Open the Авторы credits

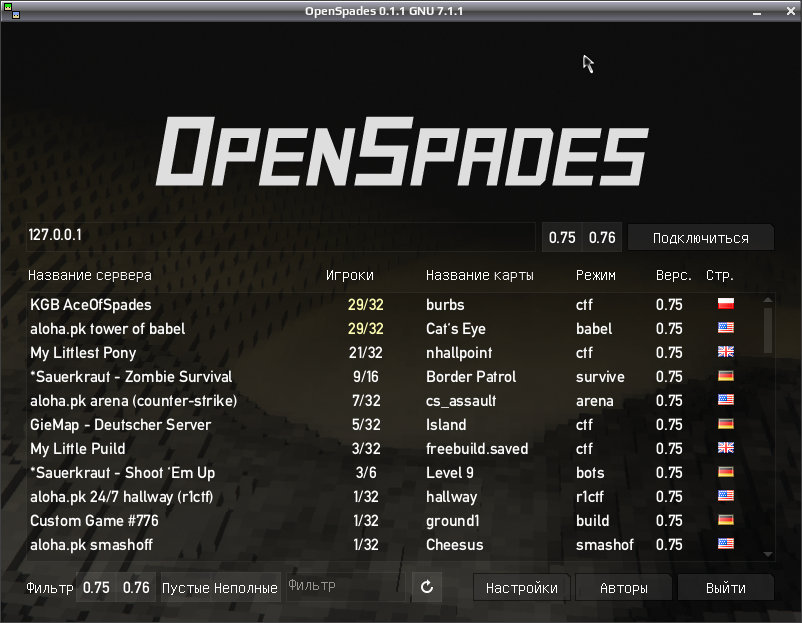623,588
